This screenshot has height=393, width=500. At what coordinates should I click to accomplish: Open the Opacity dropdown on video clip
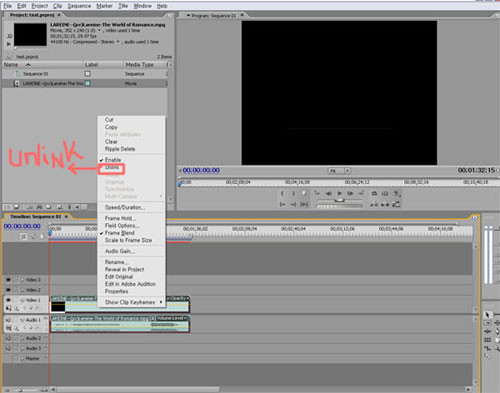click(x=178, y=298)
